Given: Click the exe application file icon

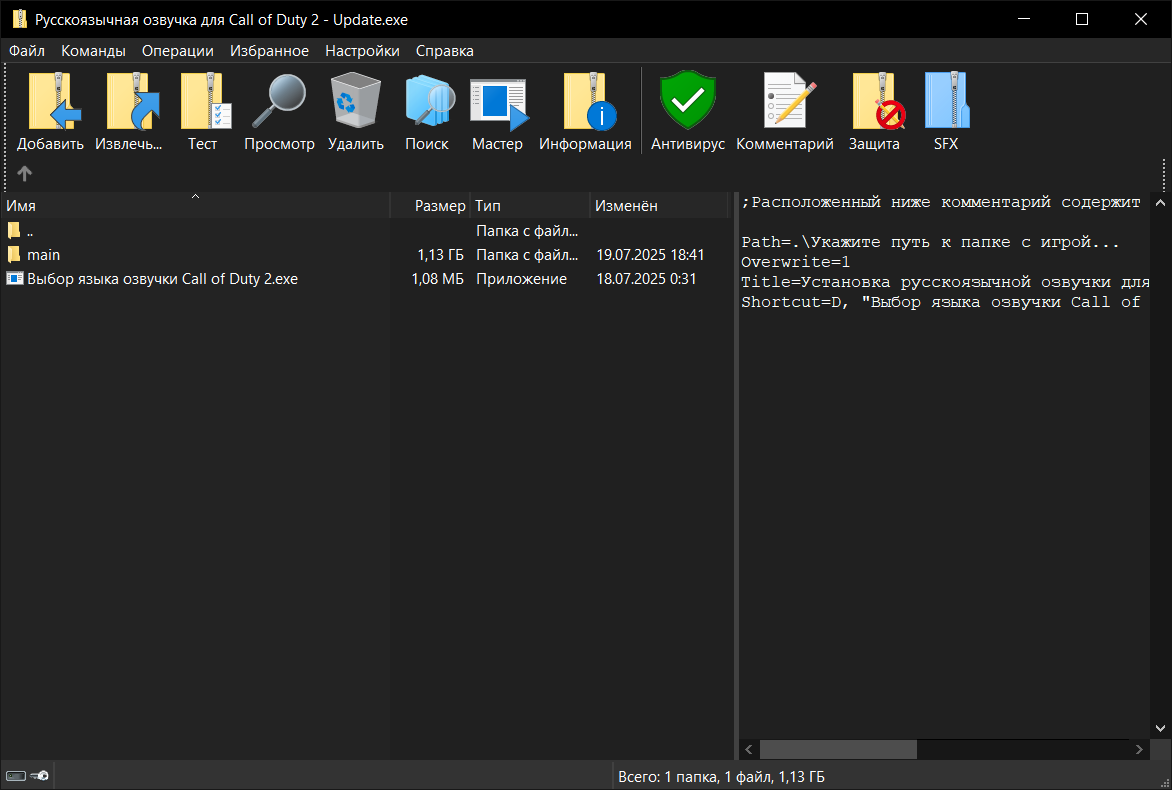Looking at the screenshot, I should (x=15, y=279).
